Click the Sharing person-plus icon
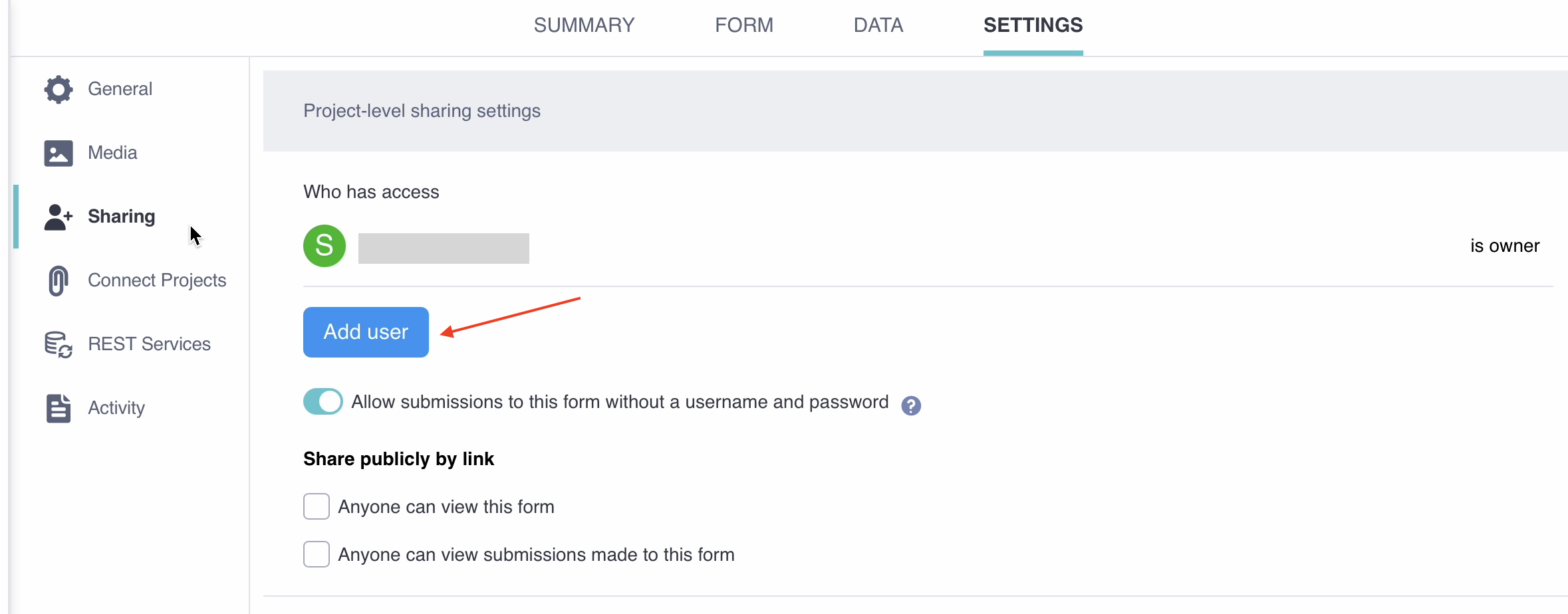This screenshot has height=614, width=1568. coord(58,217)
